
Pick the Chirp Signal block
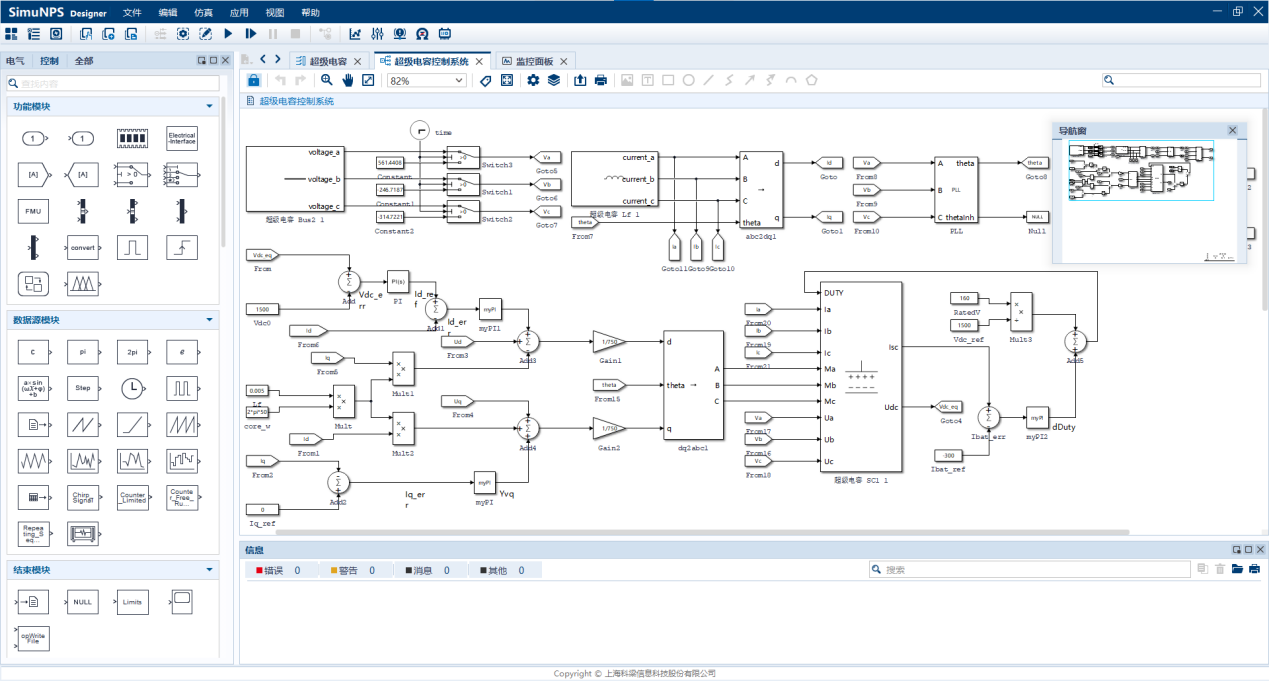click(83, 497)
